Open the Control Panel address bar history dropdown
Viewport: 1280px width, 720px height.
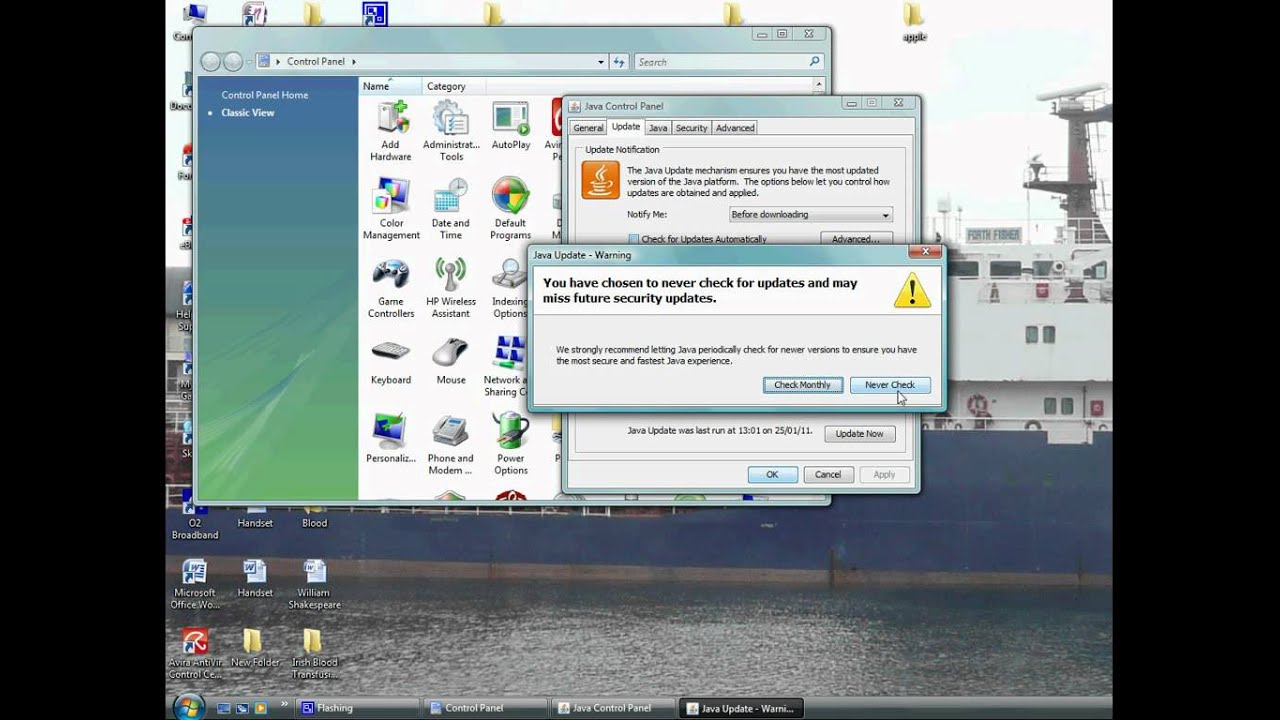601,61
